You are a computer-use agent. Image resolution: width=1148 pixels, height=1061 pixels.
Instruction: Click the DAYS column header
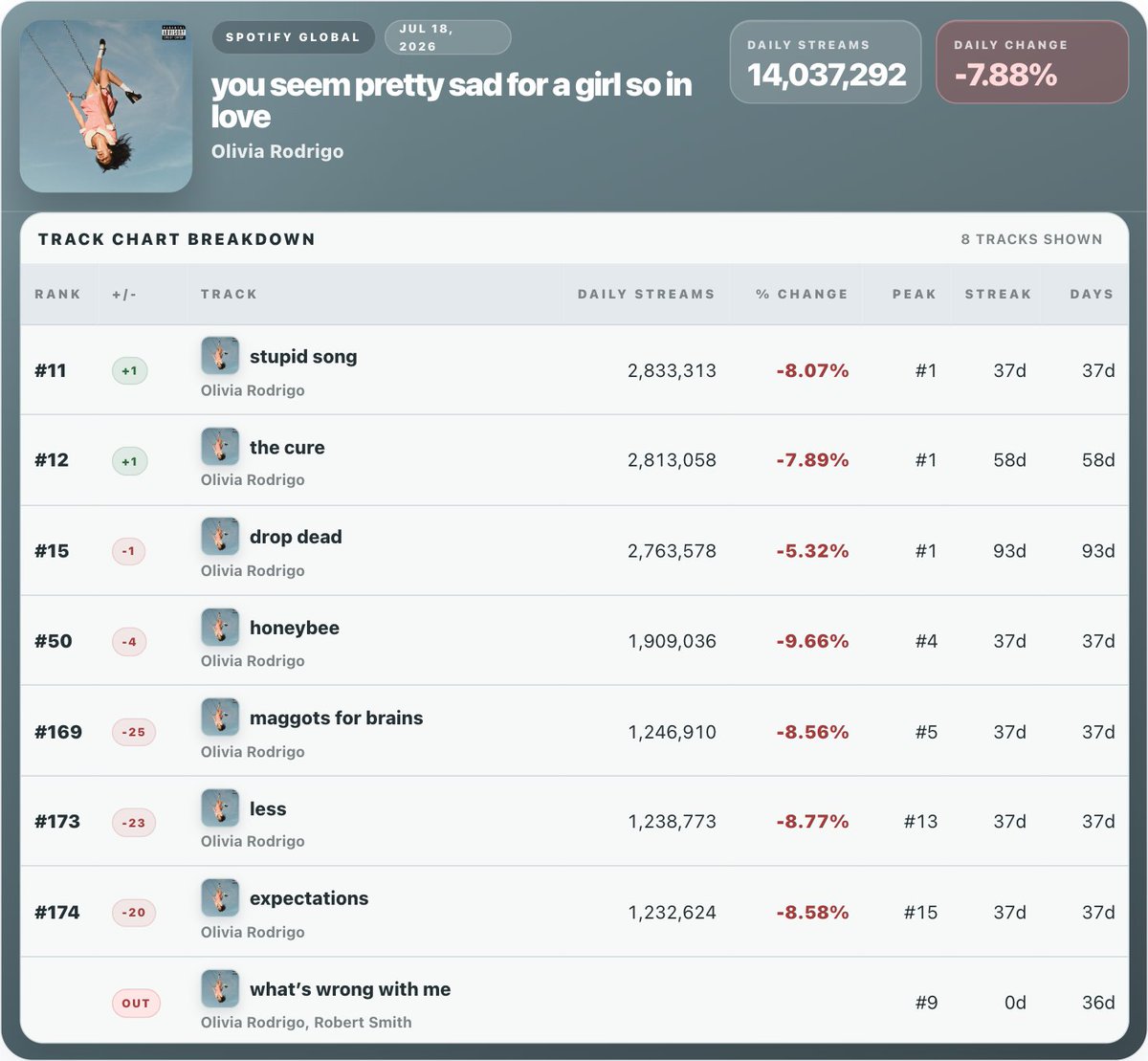click(1092, 294)
